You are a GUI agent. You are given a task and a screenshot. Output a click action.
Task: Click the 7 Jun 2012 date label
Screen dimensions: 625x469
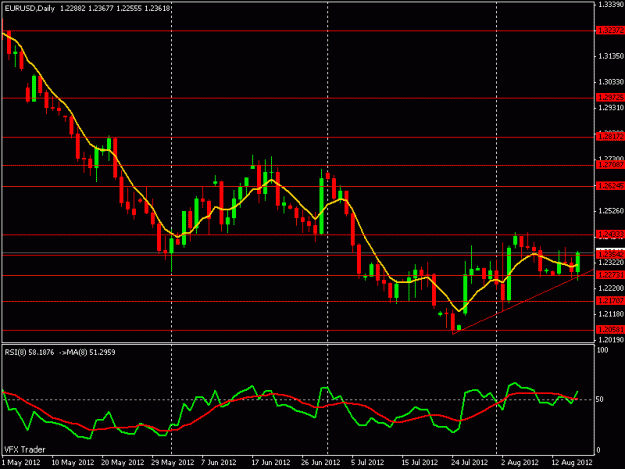click(219, 463)
